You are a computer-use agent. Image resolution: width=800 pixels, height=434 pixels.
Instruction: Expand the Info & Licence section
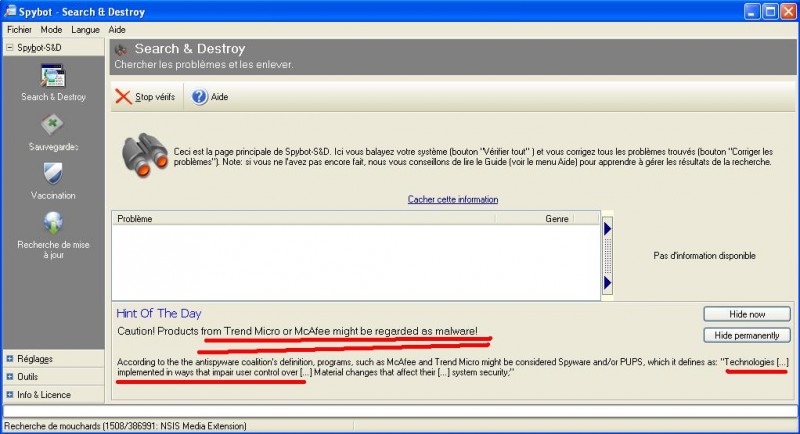[9, 394]
